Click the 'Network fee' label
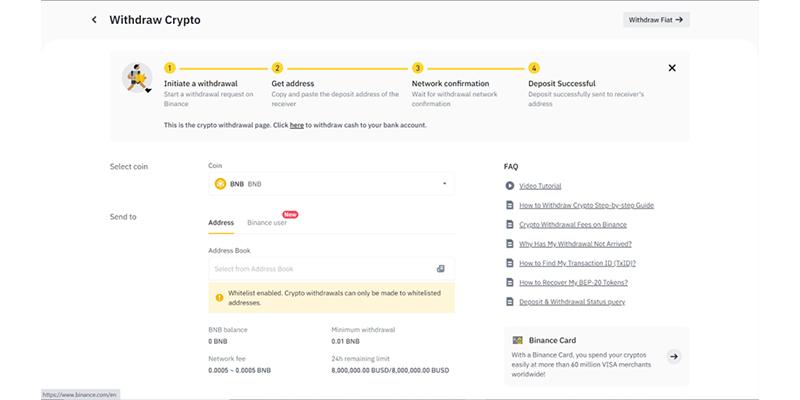 pyautogui.click(x=227, y=359)
